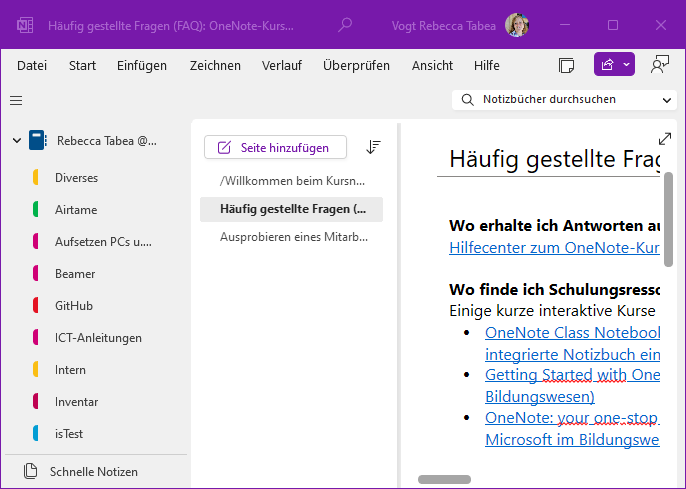Open the Inventar section
This screenshot has height=489, width=686.
[76, 402]
